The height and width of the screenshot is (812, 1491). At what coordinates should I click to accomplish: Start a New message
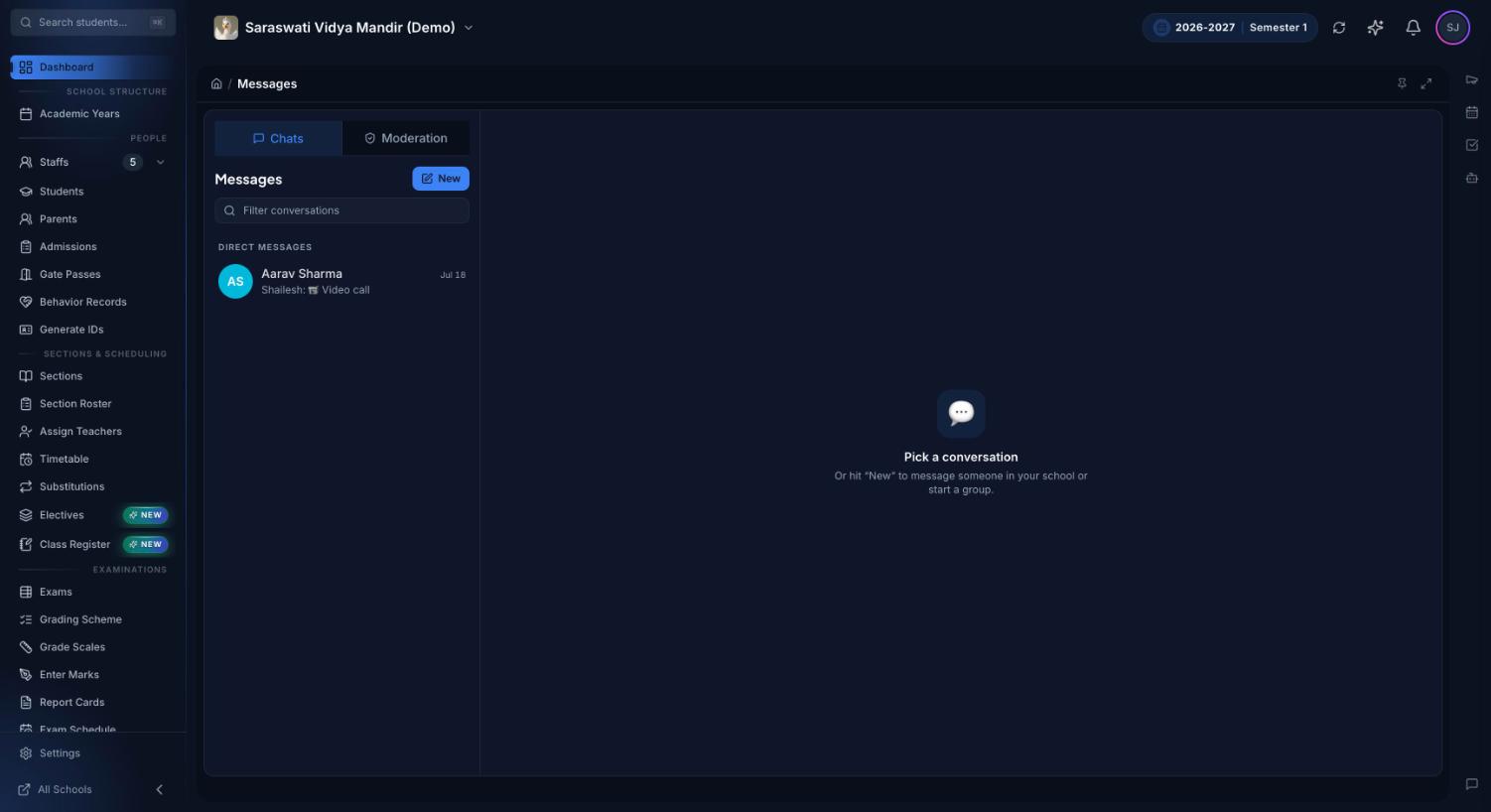441,179
